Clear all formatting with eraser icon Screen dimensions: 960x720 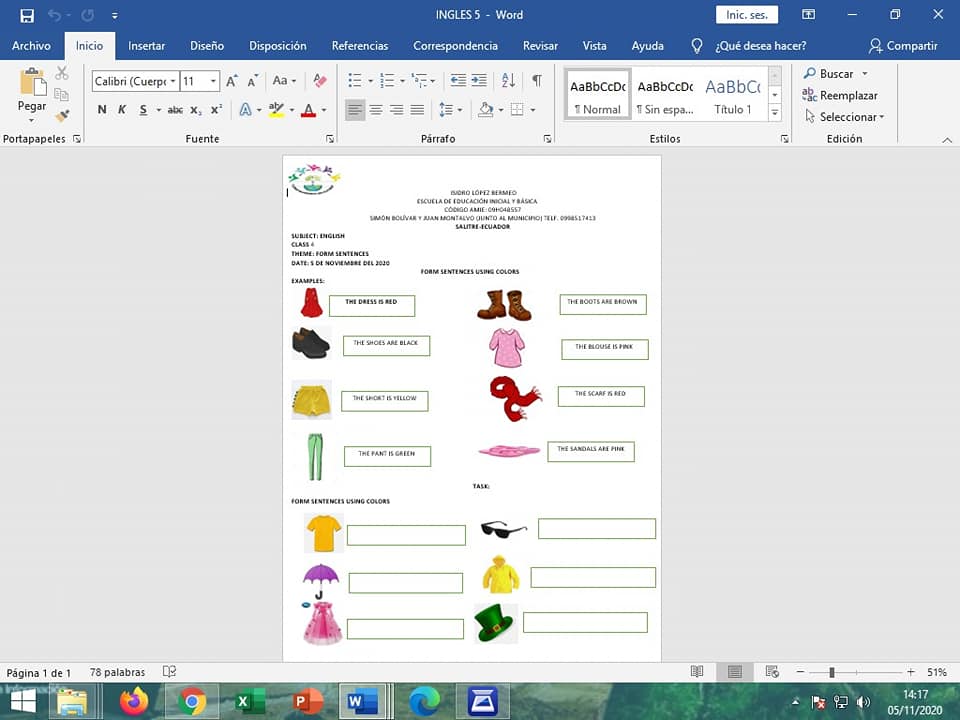[x=320, y=81]
